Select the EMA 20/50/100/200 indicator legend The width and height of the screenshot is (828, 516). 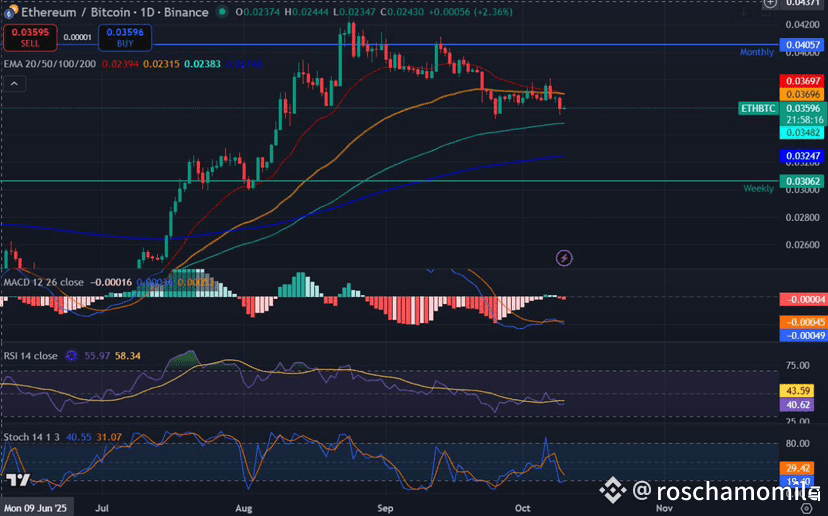[x=50, y=64]
